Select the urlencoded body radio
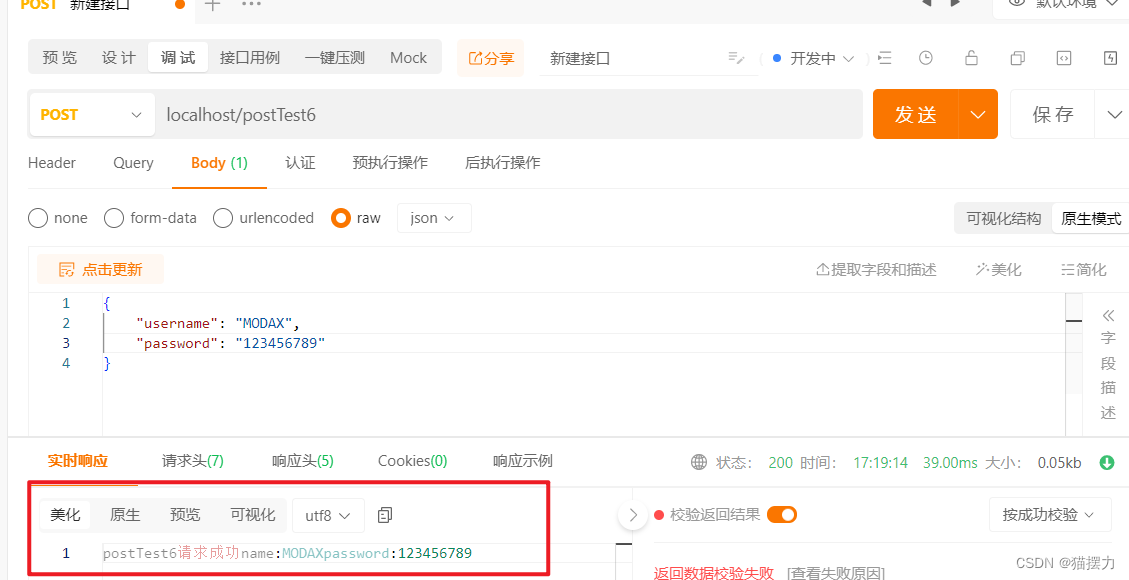This screenshot has width=1129, height=580. [223, 218]
